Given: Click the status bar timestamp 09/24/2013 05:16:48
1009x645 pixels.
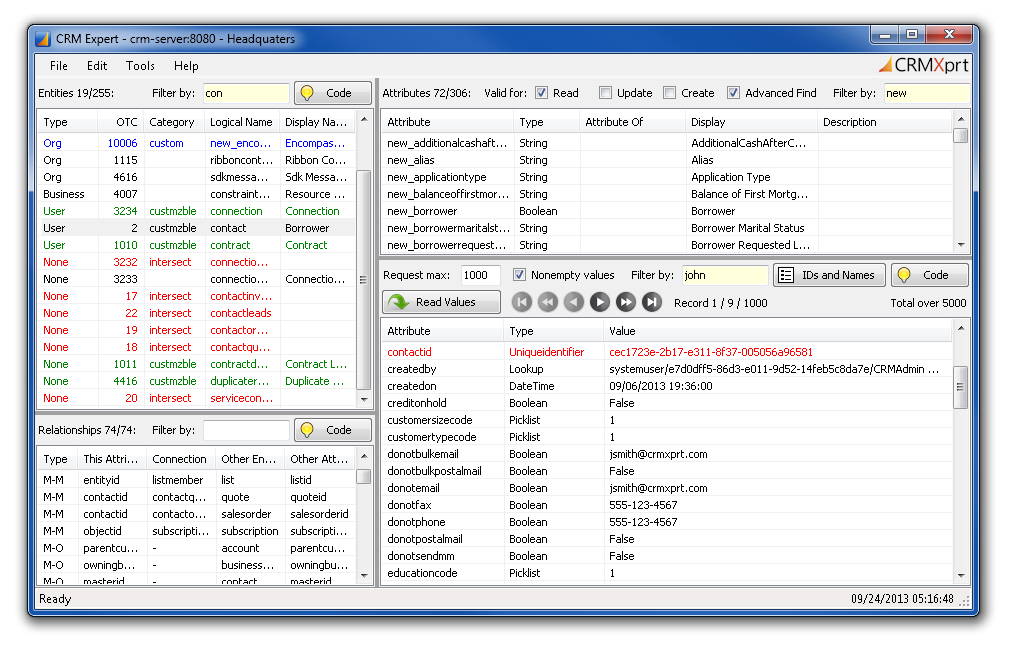Looking at the screenshot, I should click(x=902, y=599).
